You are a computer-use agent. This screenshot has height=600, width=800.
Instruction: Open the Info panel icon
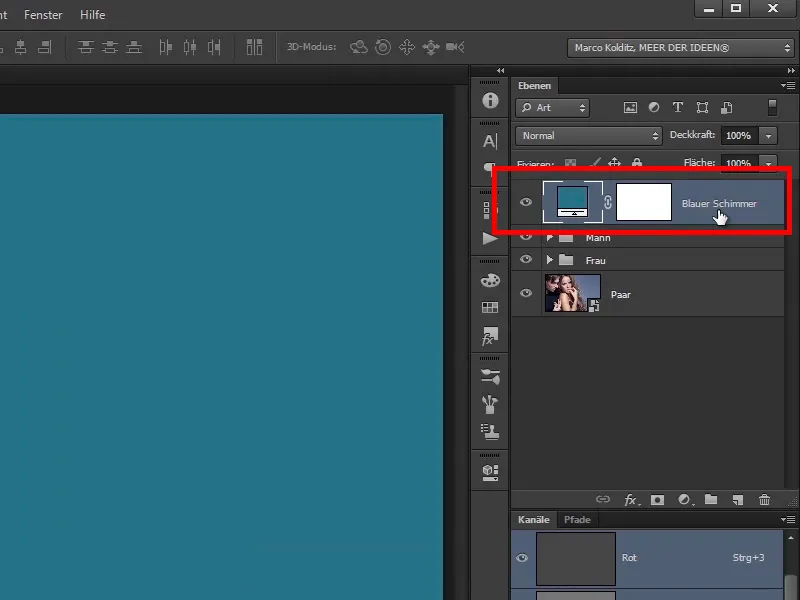coord(490,101)
